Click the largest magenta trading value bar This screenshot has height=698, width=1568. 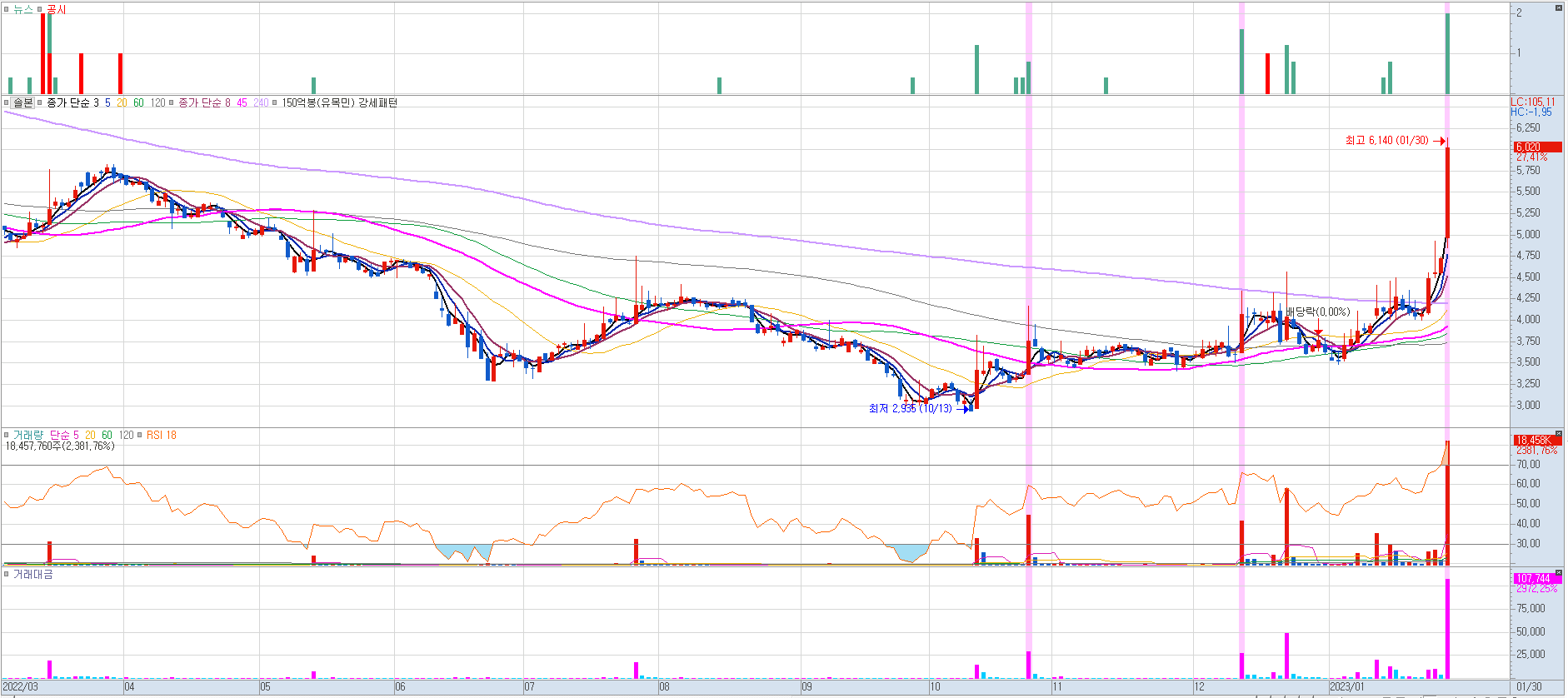coord(1448,629)
